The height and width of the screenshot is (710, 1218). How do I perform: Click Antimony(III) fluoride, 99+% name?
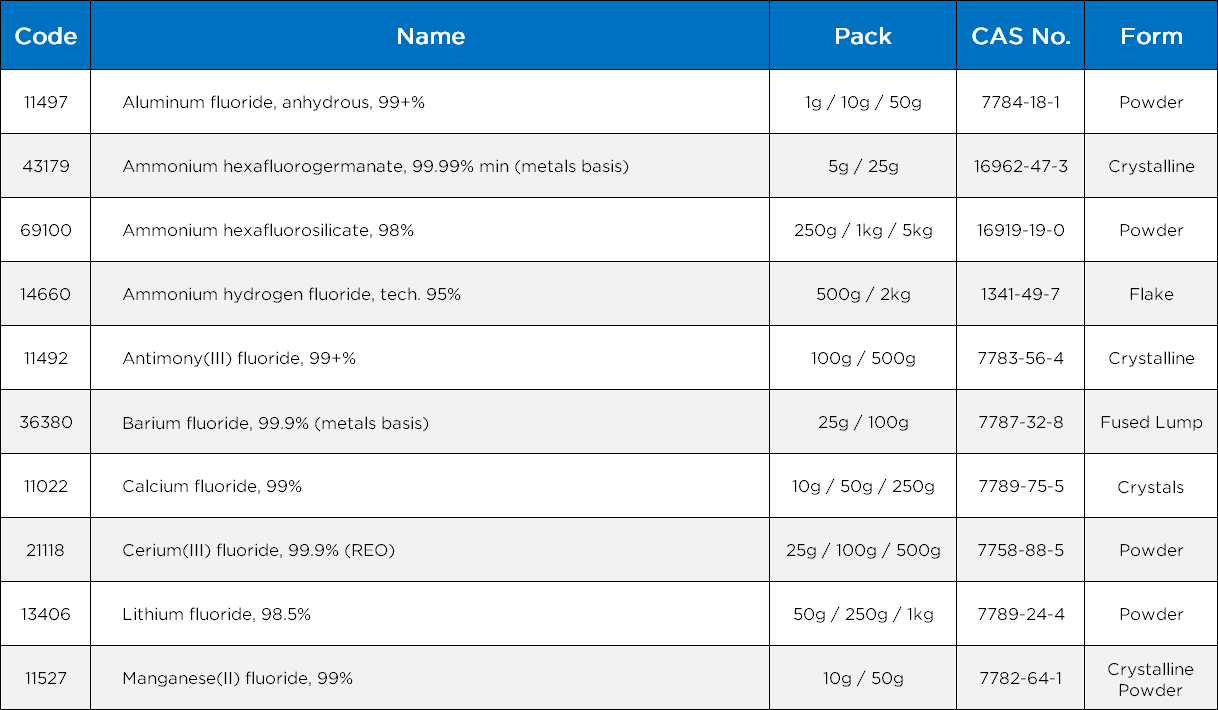pos(239,358)
